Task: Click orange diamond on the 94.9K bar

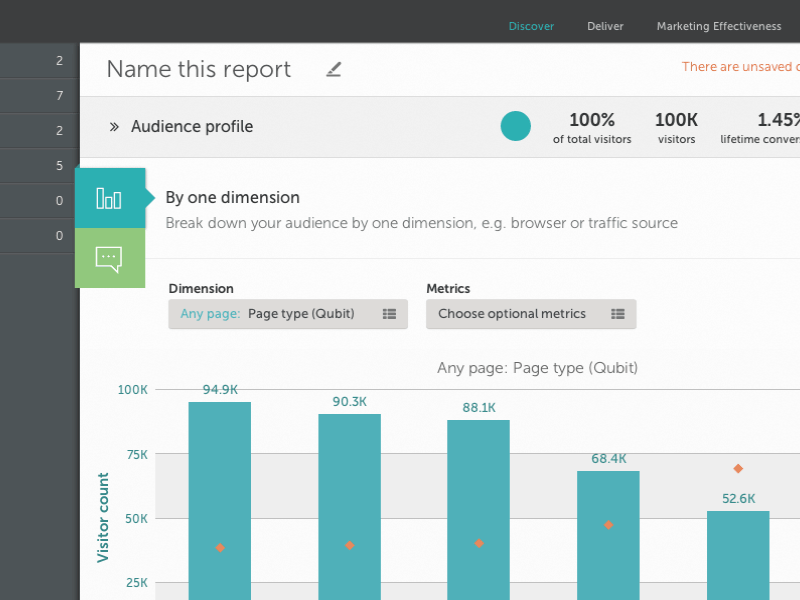Action: click(220, 547)
